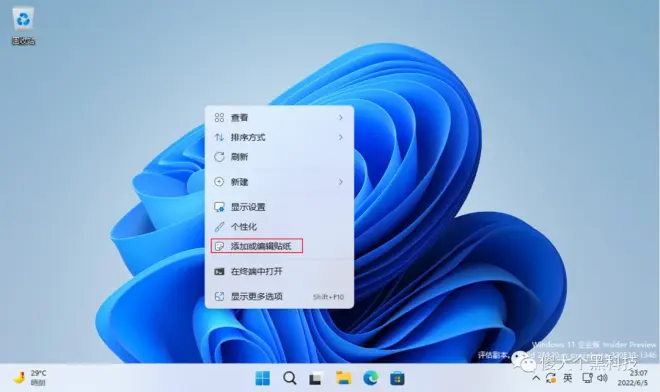Show hidden tray icons chevron
Screen dimensions: 660x392
pos(536,378)
